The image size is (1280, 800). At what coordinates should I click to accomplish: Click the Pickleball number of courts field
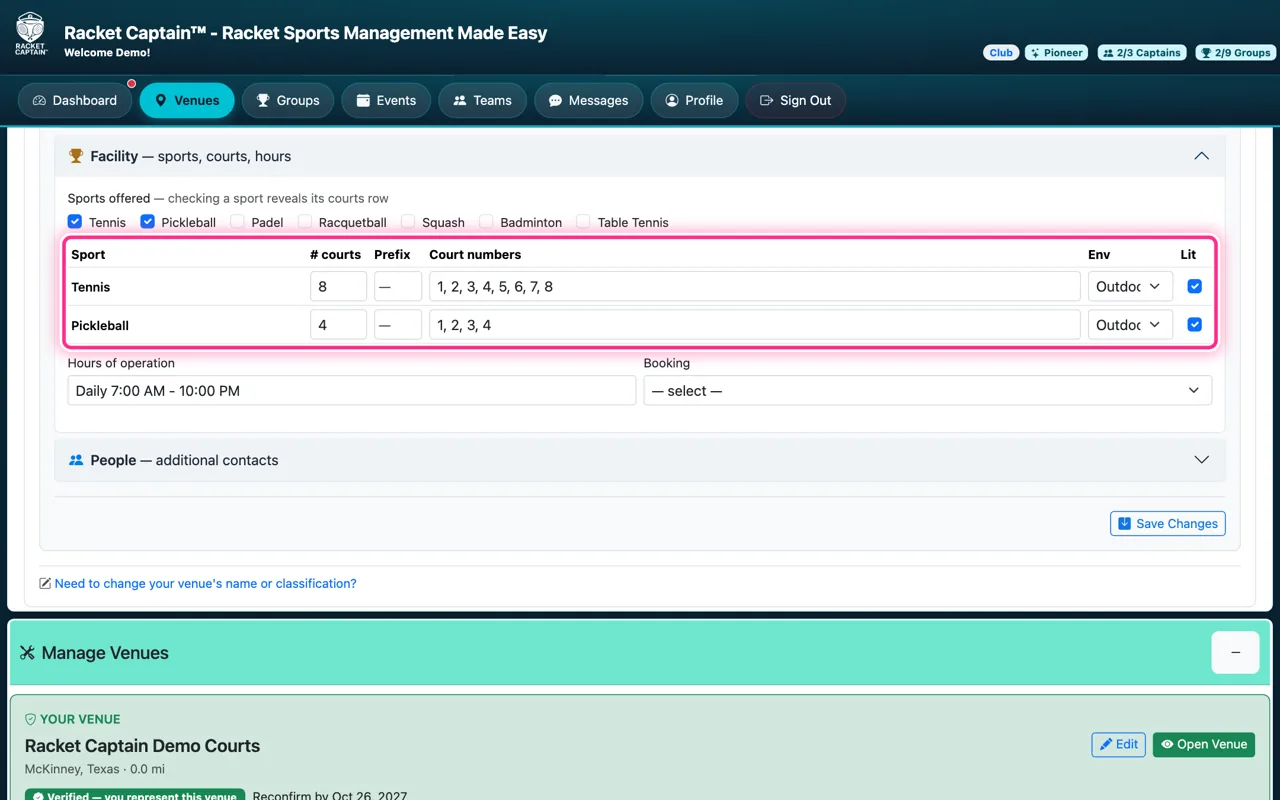tap(338, 324)
